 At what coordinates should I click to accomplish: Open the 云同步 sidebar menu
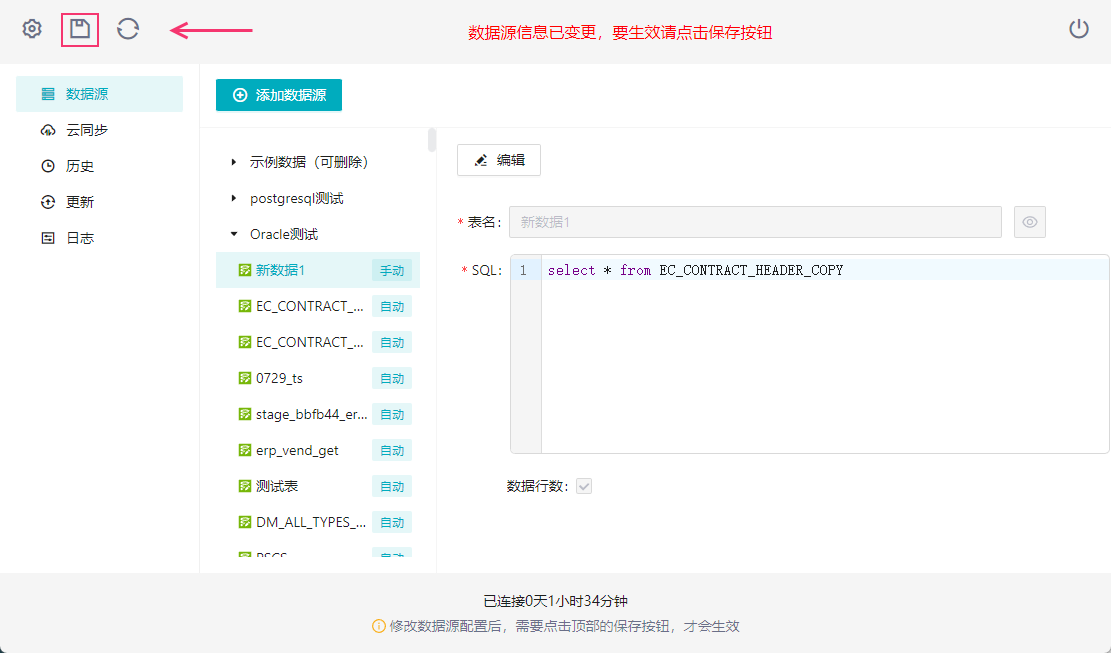[99, 130]
